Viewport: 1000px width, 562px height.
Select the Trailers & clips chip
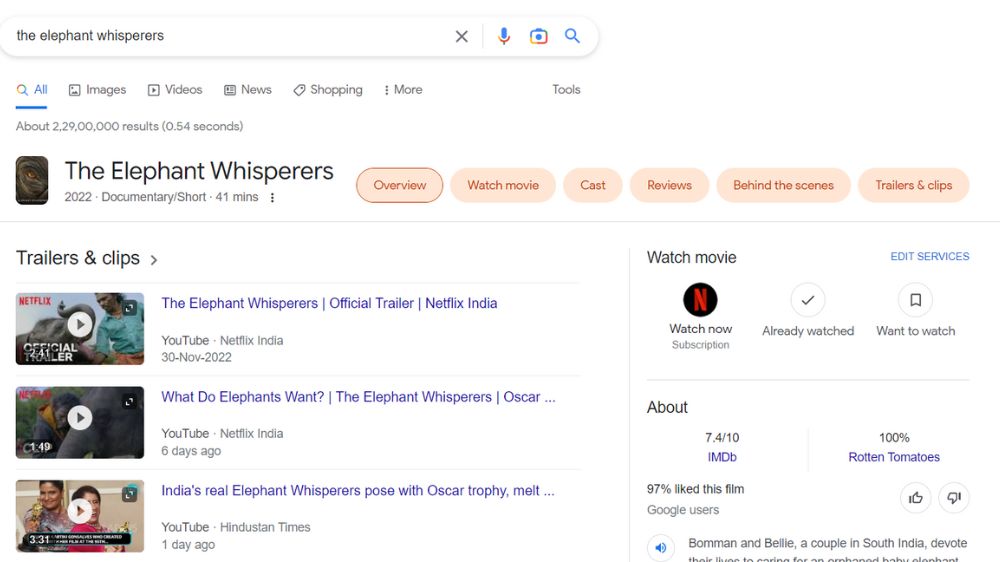pos(913,186)
